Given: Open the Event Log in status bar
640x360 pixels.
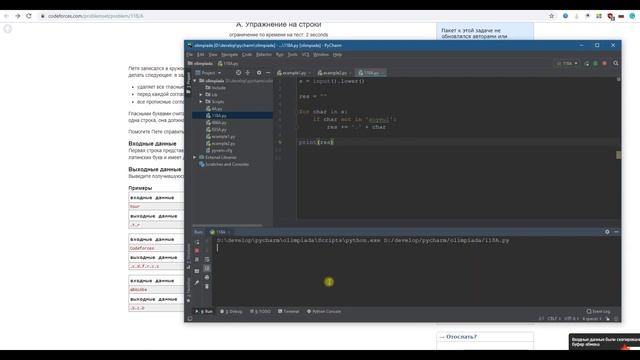Looking at the screenshot, I should coord(598,311).
